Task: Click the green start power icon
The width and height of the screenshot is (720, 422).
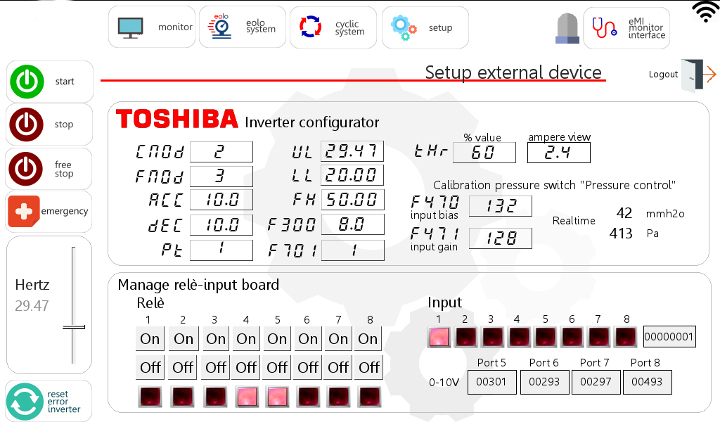Action: point(27,82)
